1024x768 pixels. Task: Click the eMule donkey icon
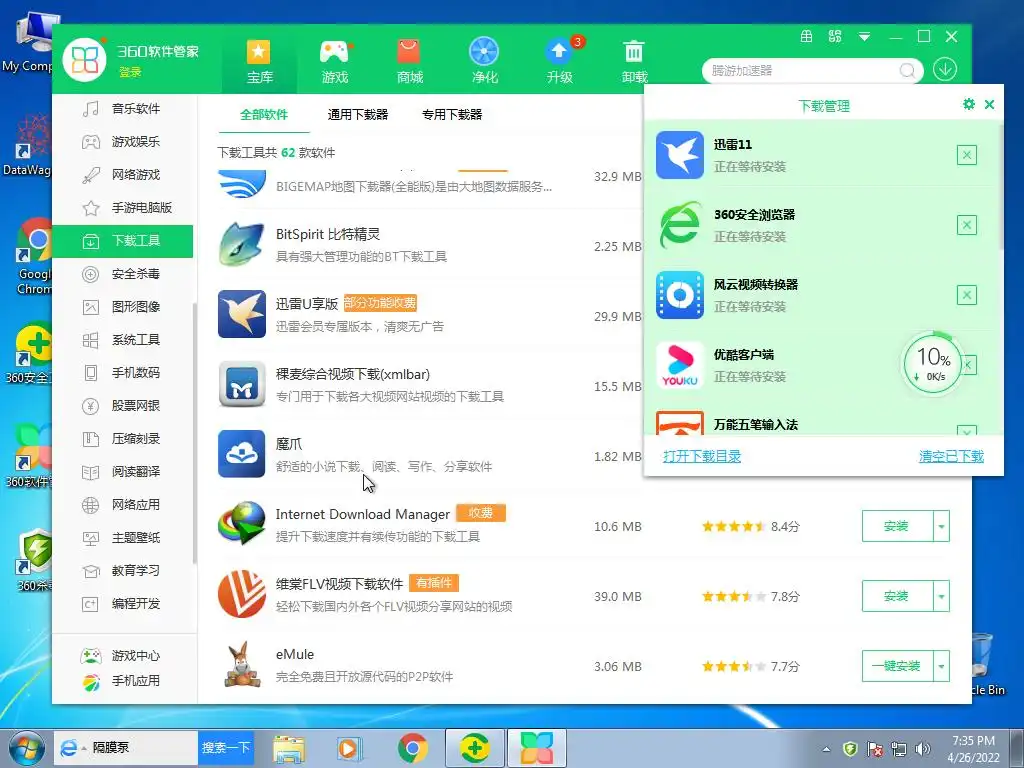242,664
